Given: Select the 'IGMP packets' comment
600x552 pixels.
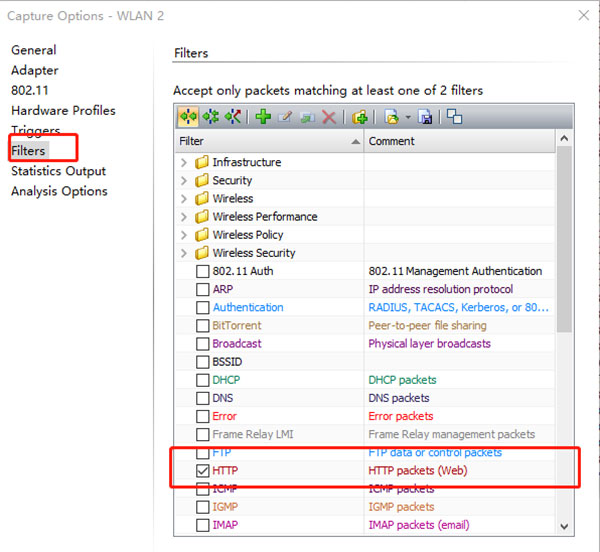Looking at the screenshot, I should (x=401, y=507).
